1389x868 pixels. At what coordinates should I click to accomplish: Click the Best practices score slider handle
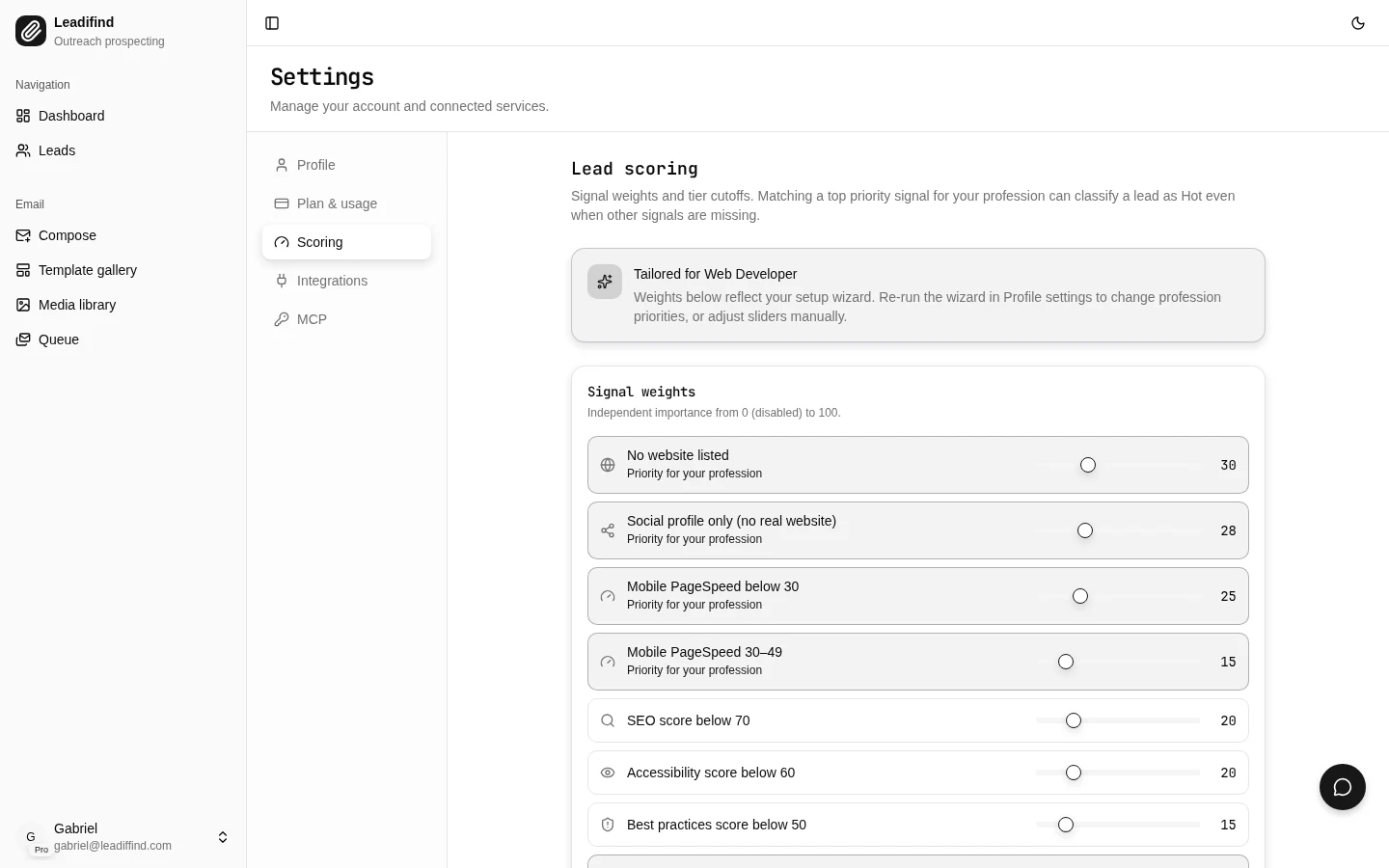click(1066, 825)
